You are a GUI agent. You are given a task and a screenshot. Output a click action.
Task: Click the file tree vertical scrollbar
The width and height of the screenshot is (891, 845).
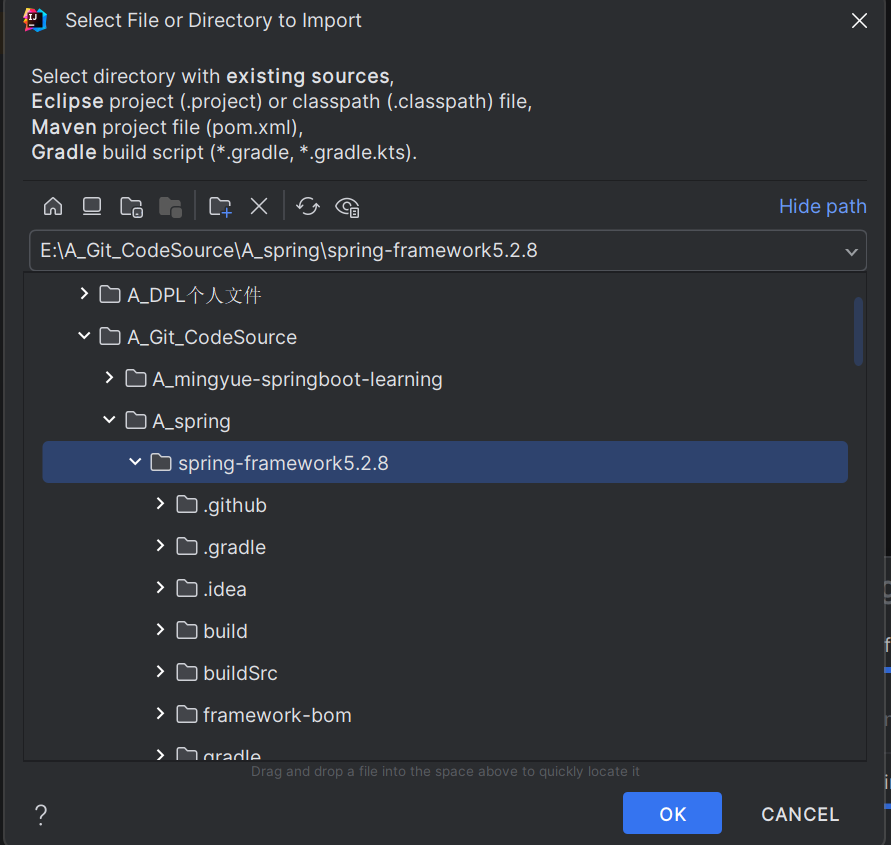[x=858, y=331]
